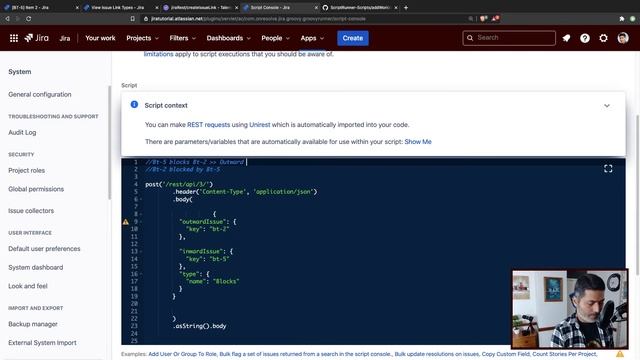Open Default user preferences in the sidebar
The image size is (640, 360).
click(44, 249)
